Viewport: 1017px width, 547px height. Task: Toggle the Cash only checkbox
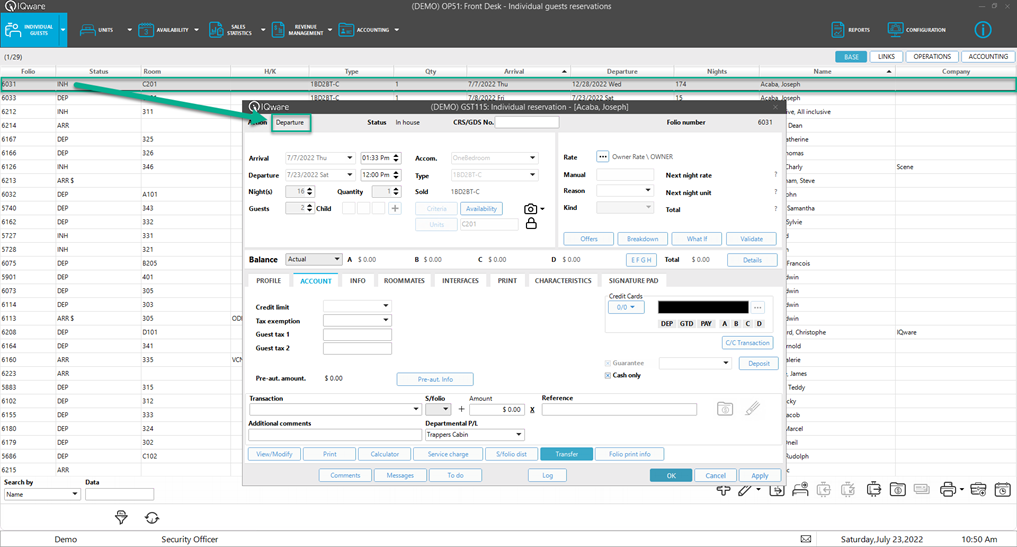(x=608, y=376)
